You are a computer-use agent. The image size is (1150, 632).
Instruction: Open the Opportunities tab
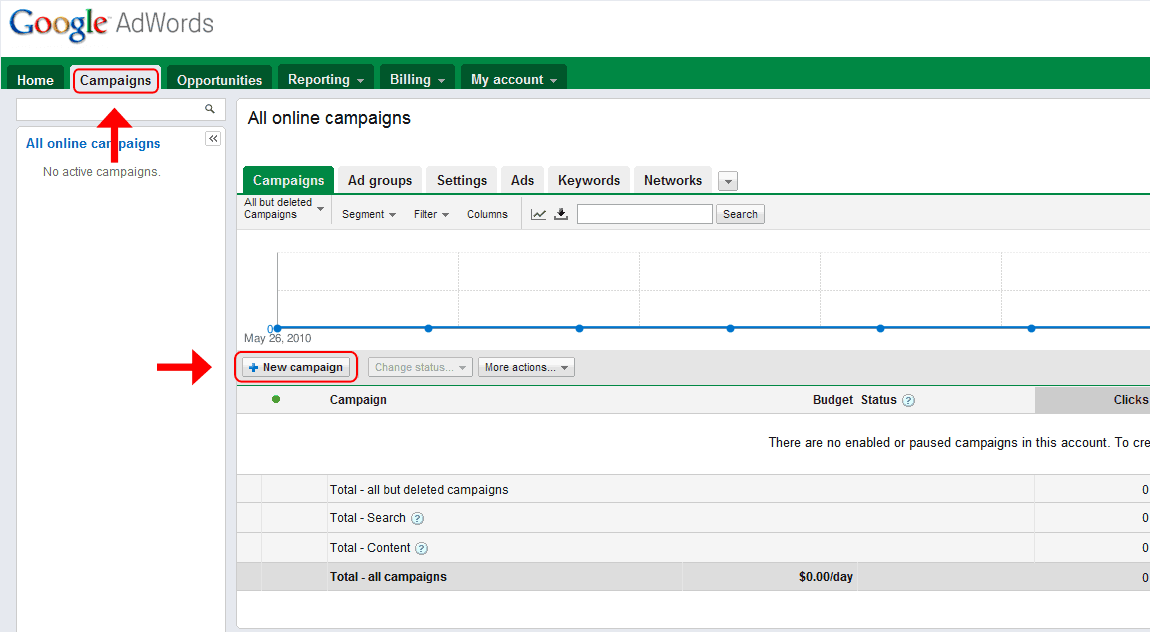point(219,80)
